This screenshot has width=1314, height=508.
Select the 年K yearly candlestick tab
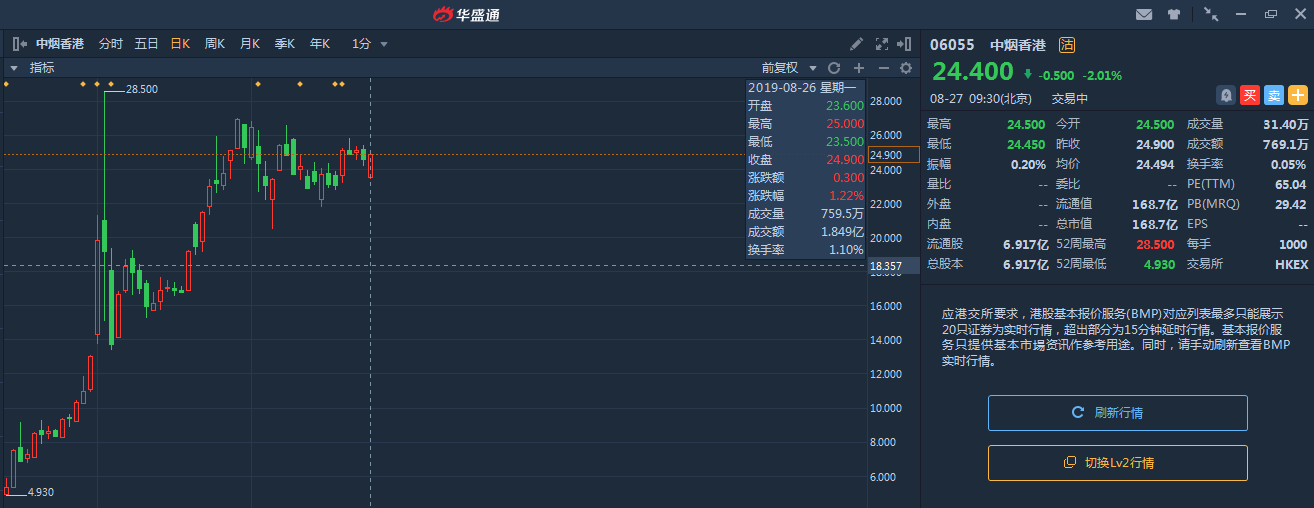pyautogui.click(x=320, y=44)
